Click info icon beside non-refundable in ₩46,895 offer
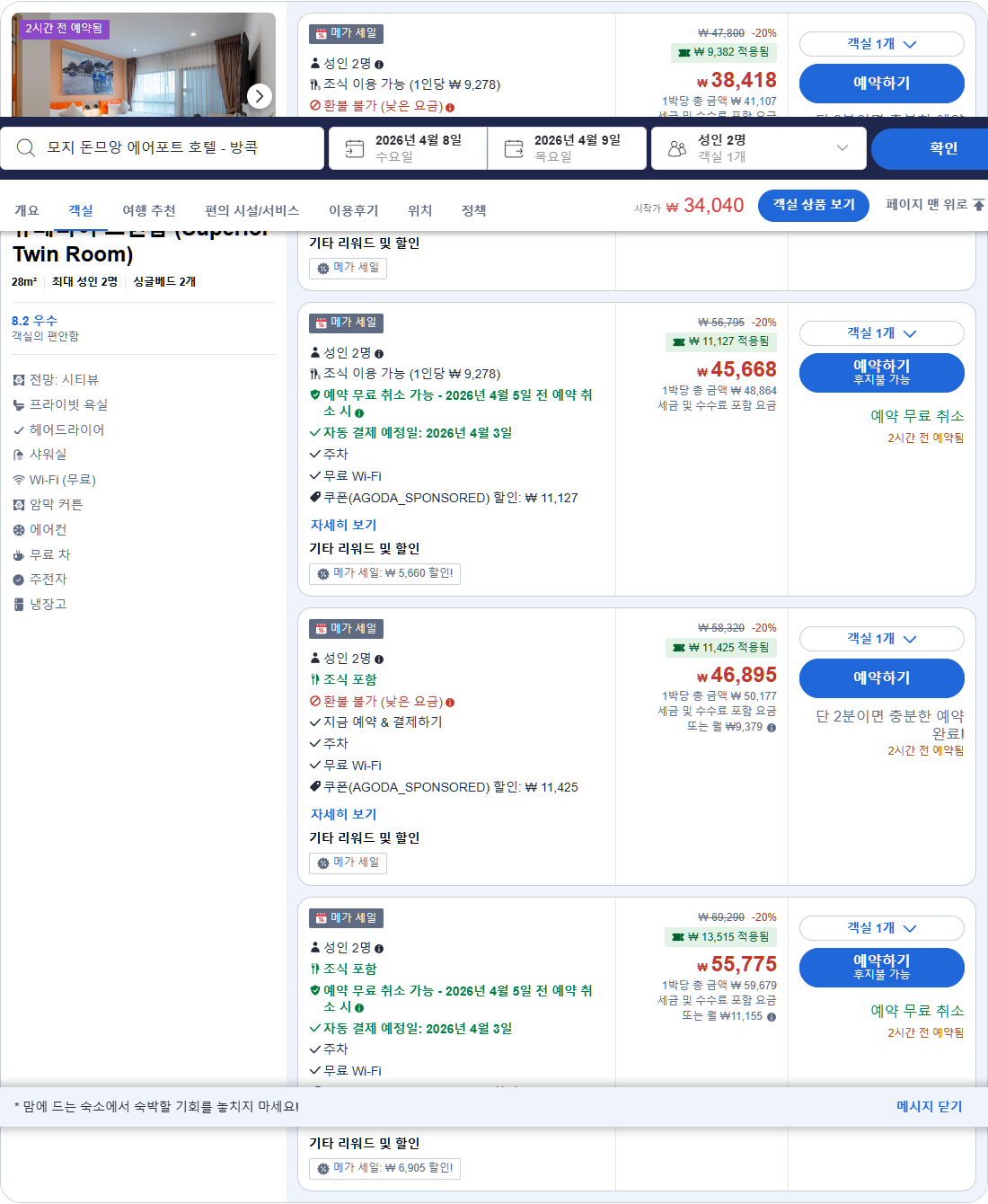This screenshot has width=988, height=1204. coord(450,703)
